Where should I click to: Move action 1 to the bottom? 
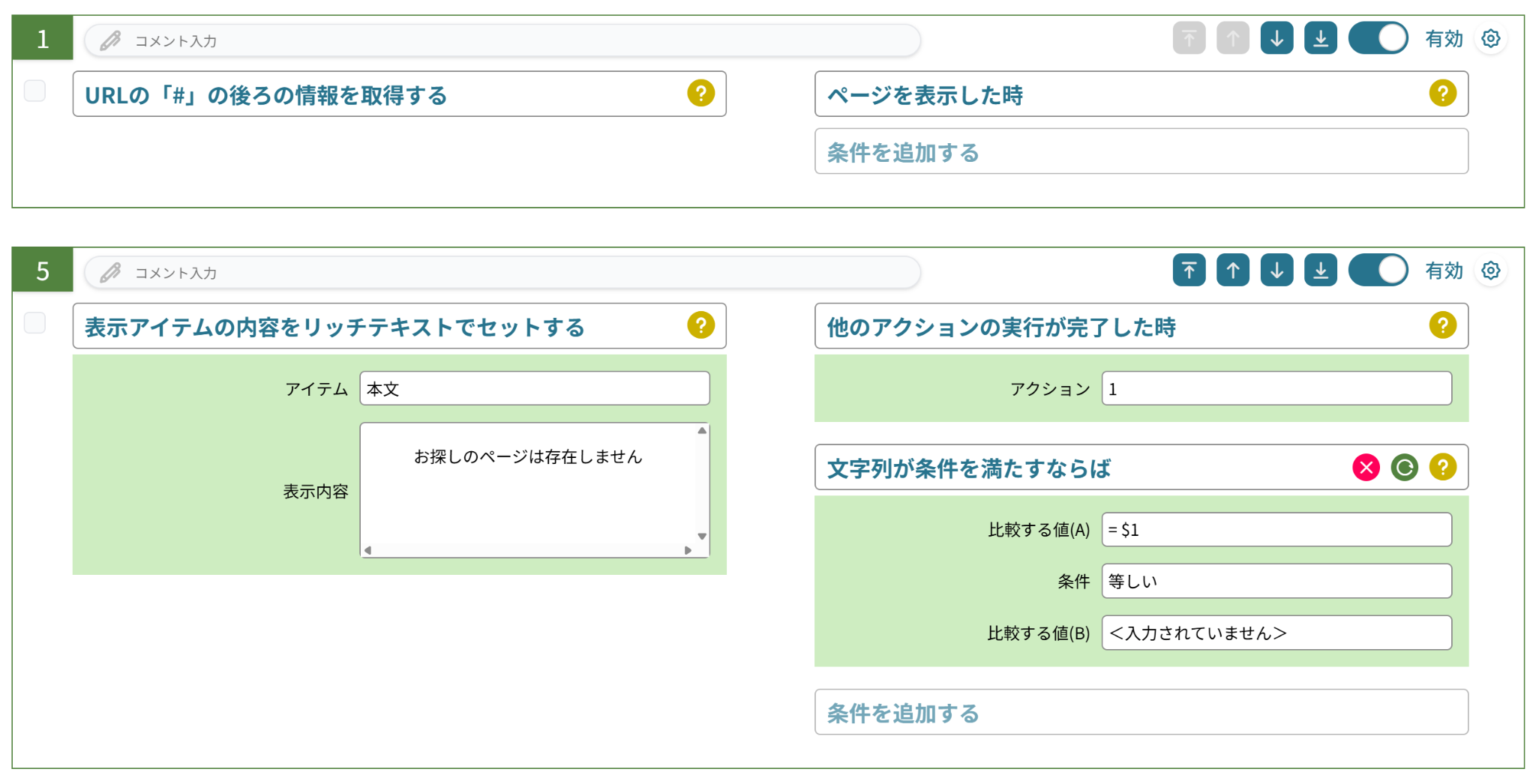1320,38
